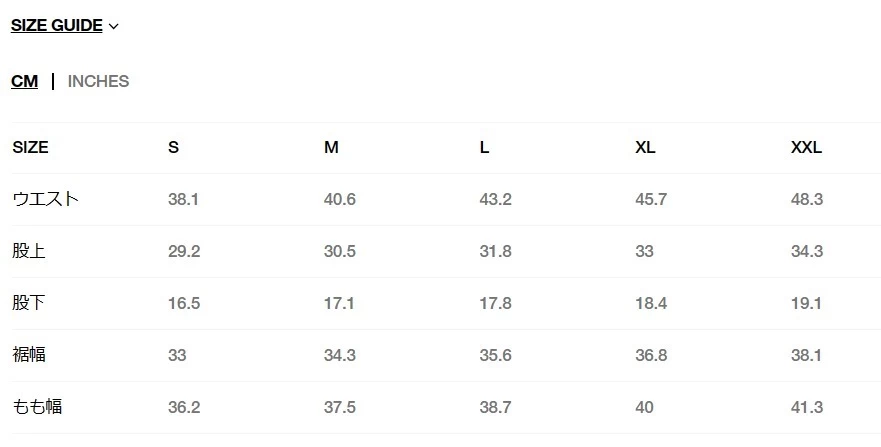Select the ウエスト row label
The width and height of the screenshot is (881, 447).
tap(45, 199)
